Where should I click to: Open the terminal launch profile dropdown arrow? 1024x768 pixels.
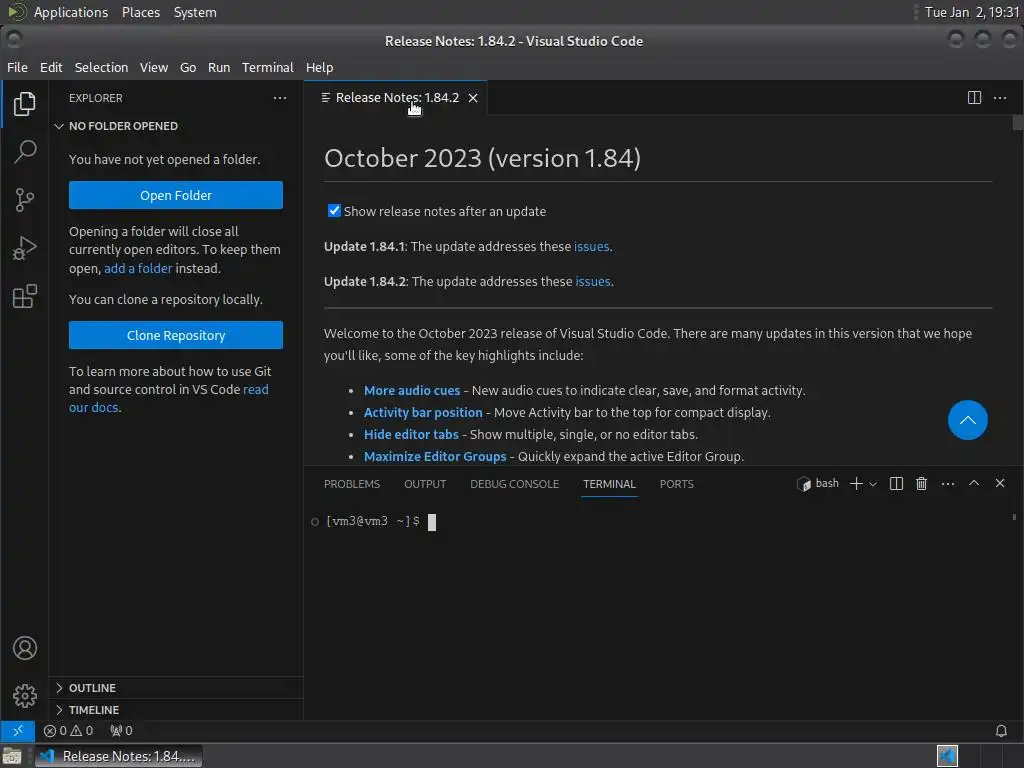point(873,484)
